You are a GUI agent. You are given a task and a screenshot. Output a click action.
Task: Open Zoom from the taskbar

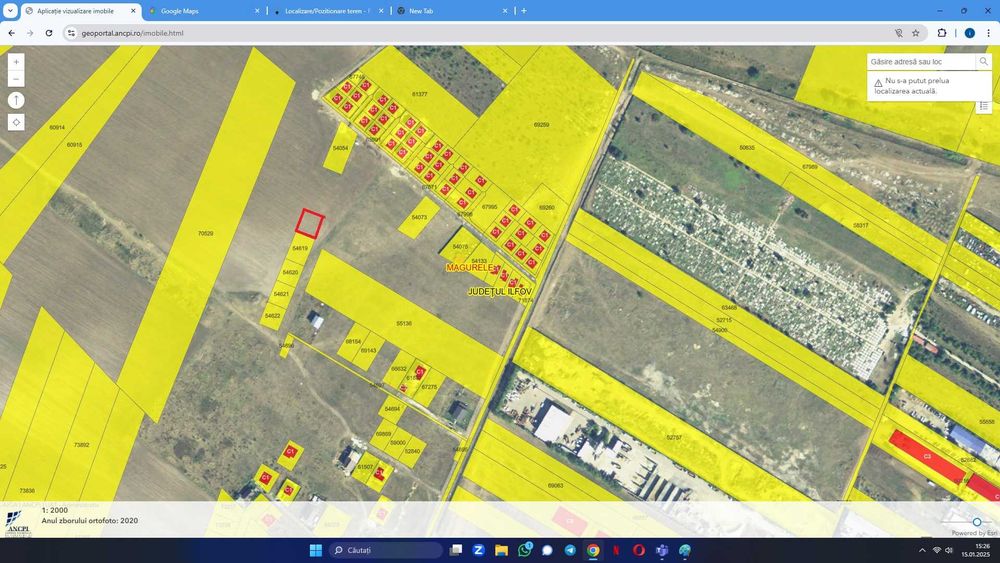click(478, 550)
